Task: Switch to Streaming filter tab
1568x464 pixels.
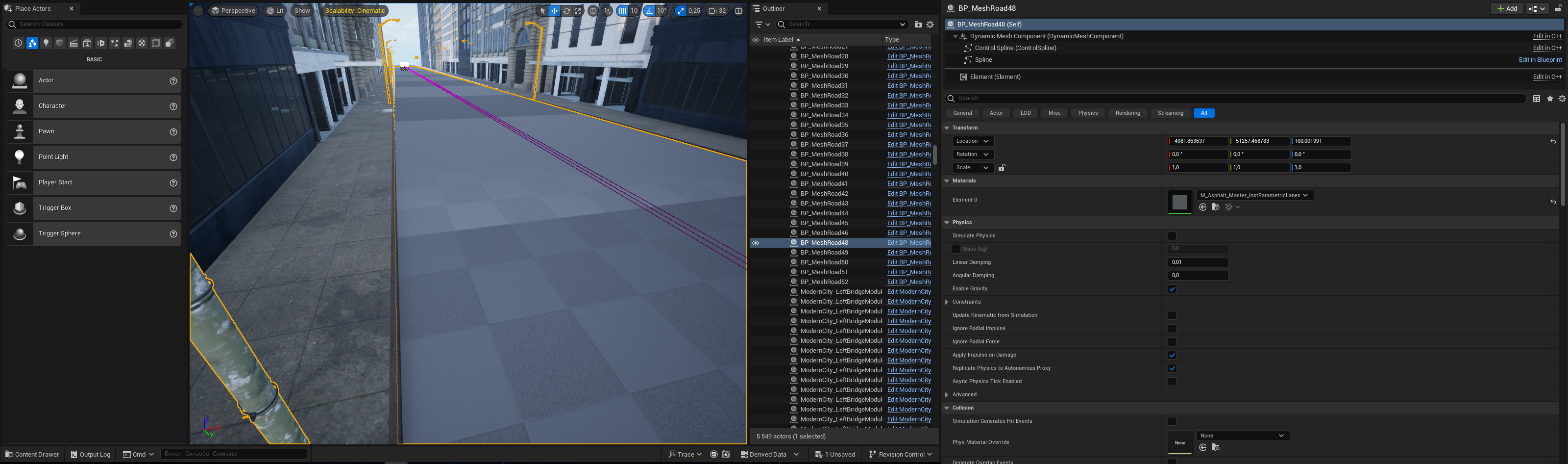Action: (x=1170, y=113)
